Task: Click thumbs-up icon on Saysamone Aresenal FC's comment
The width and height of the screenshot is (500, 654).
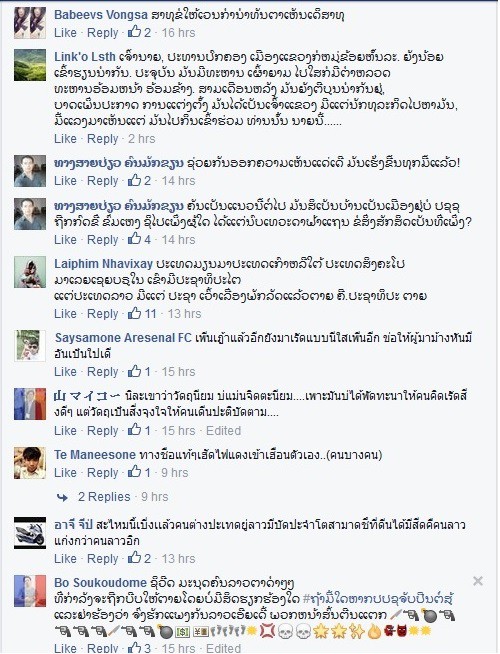Action: 134,371
